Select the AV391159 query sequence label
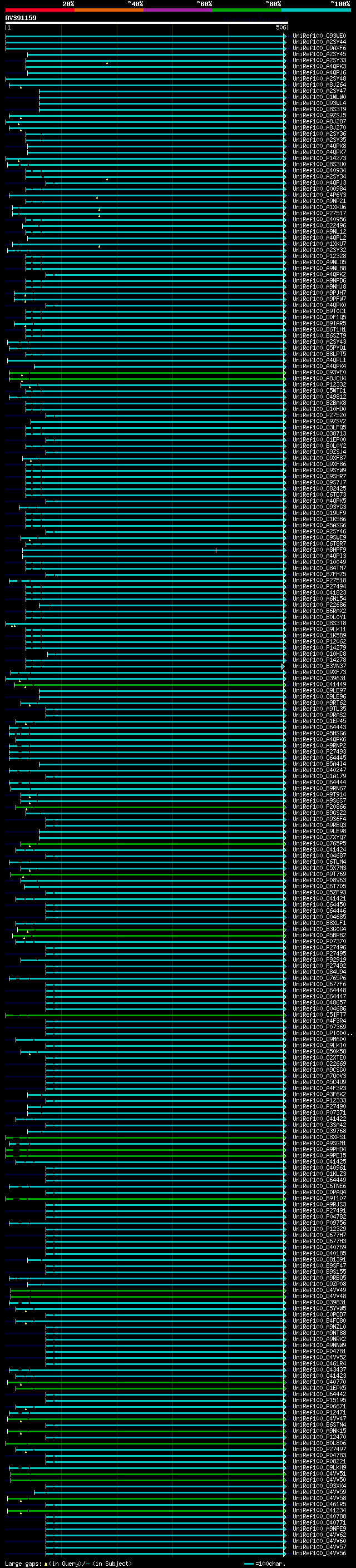 pyautogui.click(x=21, y=18)
